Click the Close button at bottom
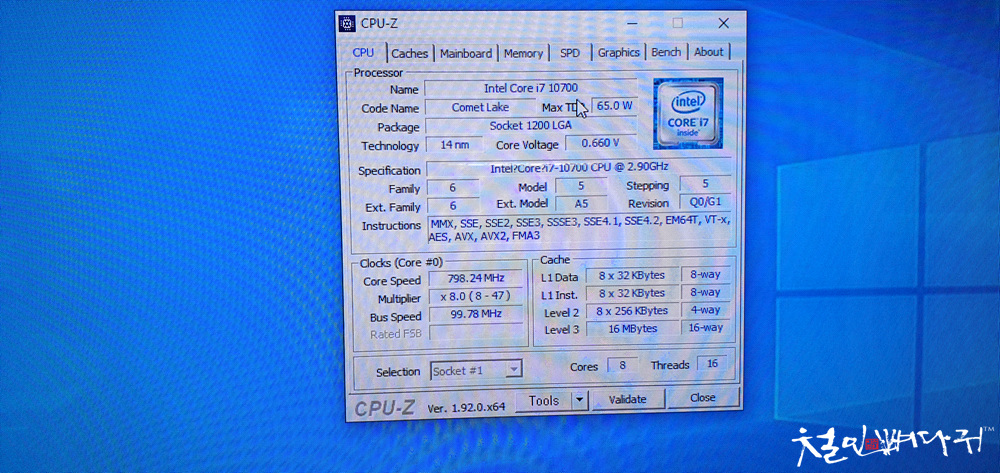 click(703, 398)
